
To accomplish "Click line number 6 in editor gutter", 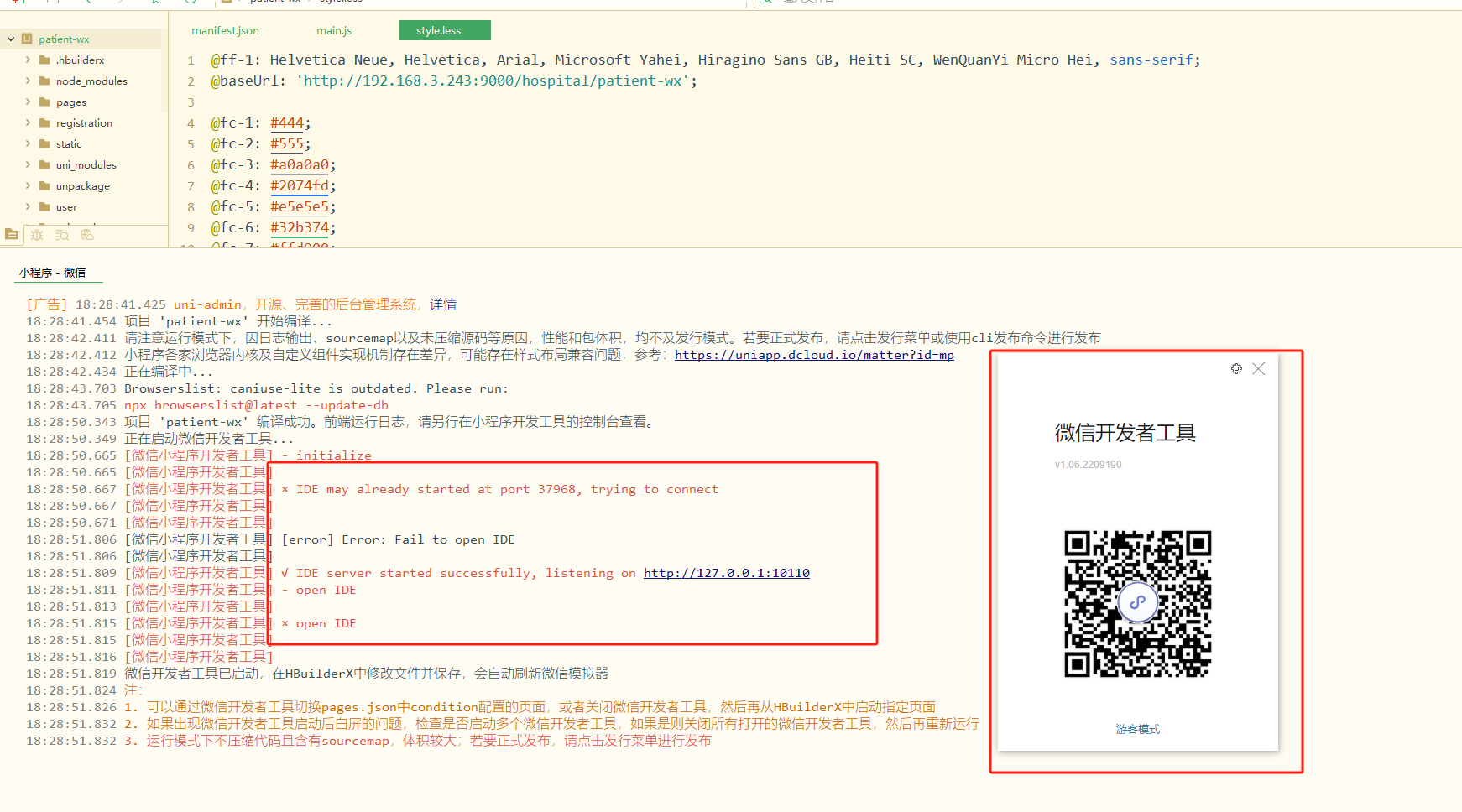I will [x=191, y=165].
